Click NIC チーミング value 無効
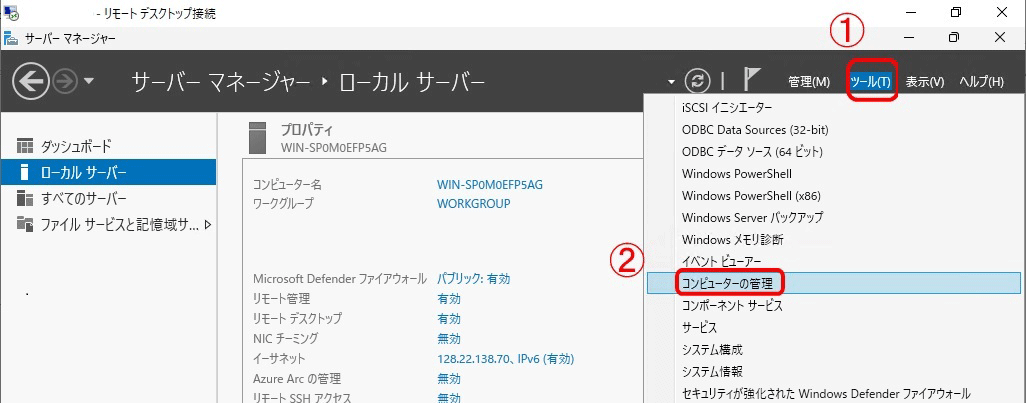Screen dimensions: 1026x403 [x=448, y=338]
